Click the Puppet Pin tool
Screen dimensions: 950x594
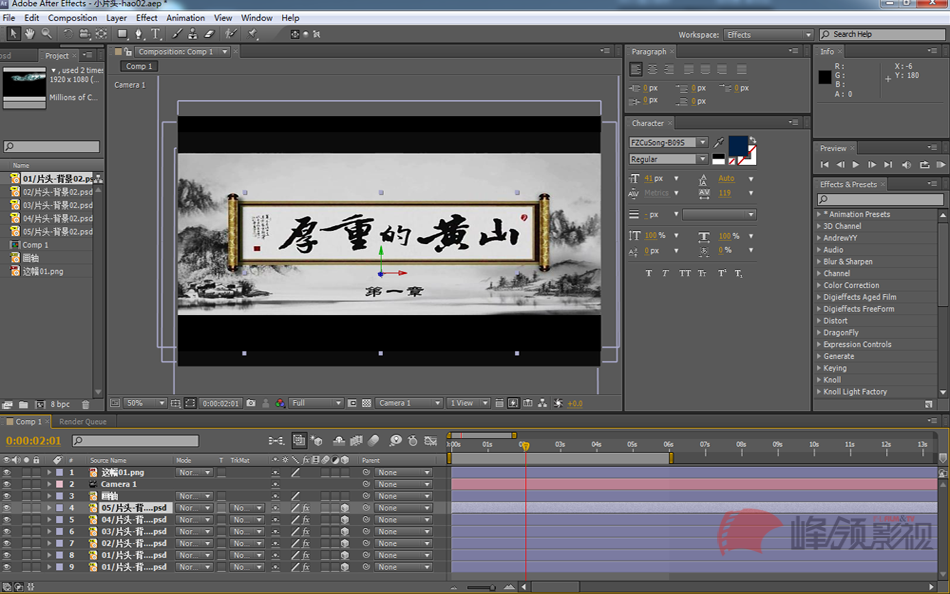(x=253, y=34)
